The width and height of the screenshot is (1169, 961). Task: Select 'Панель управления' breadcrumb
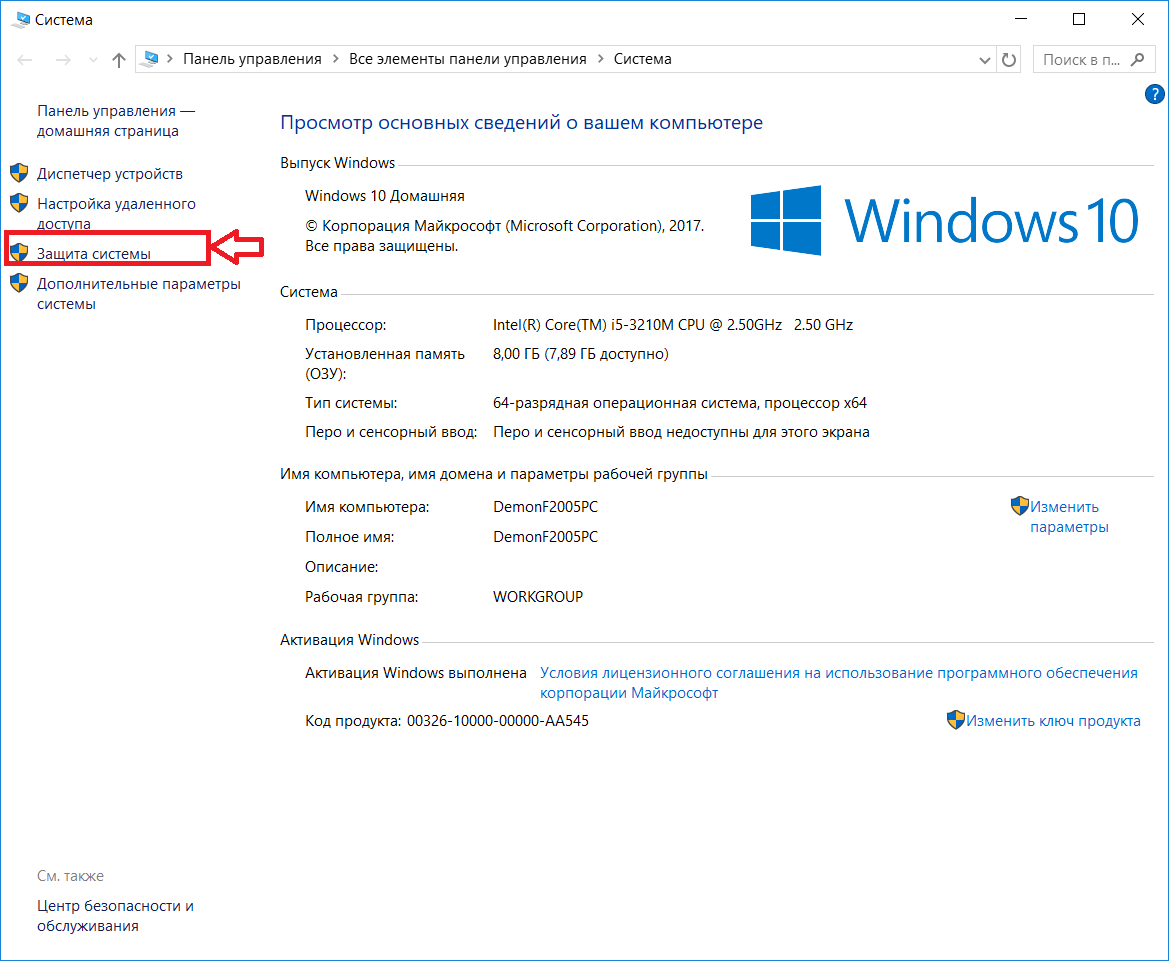[x=252, y=59]
